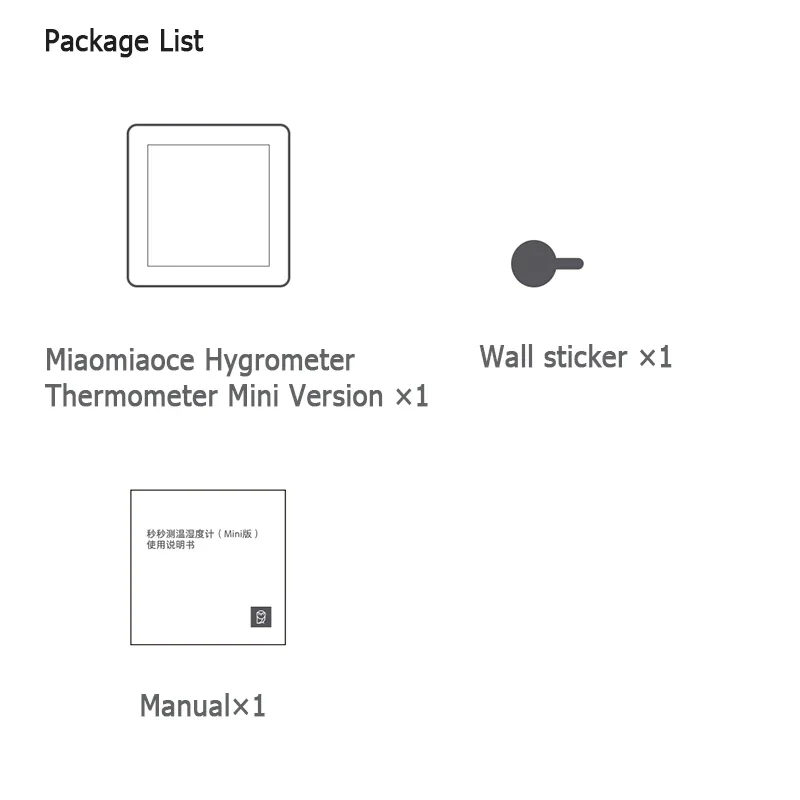Click the square hygrometer thermometer device illustration

pyautogui.click(x=208, y=205)
